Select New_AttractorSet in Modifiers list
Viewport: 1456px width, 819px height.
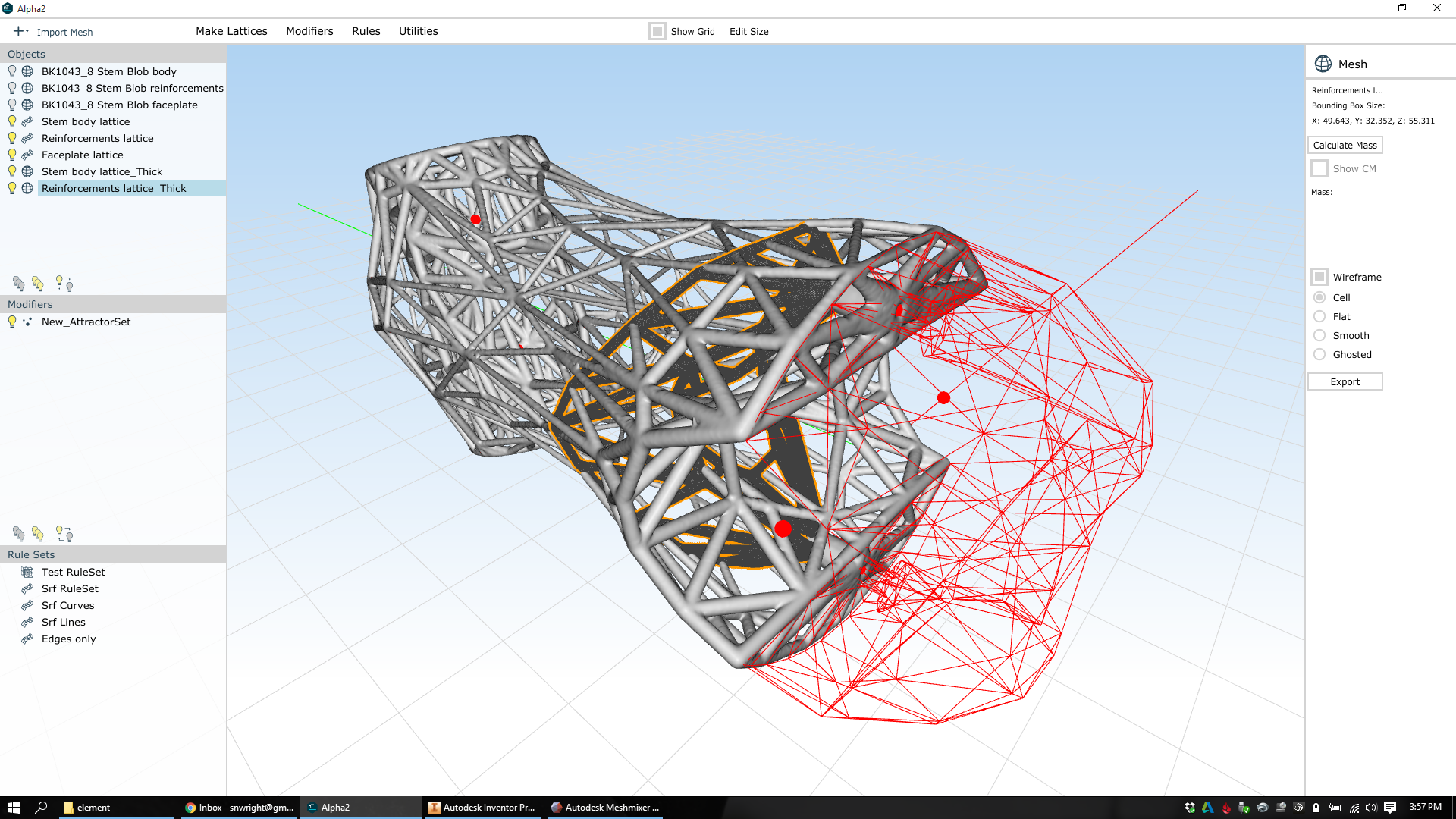[86, 322]
